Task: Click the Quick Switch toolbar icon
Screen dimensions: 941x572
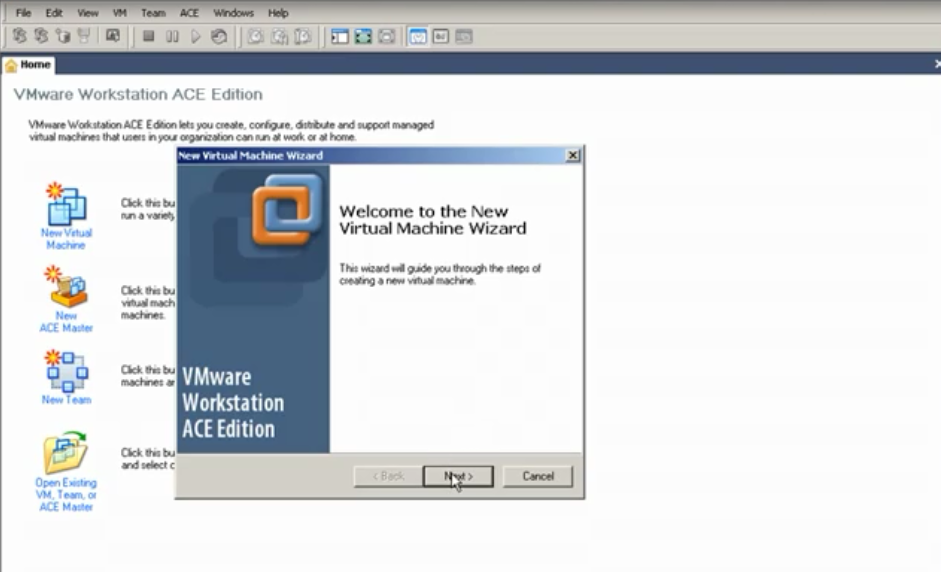Action: pos(386,37)
